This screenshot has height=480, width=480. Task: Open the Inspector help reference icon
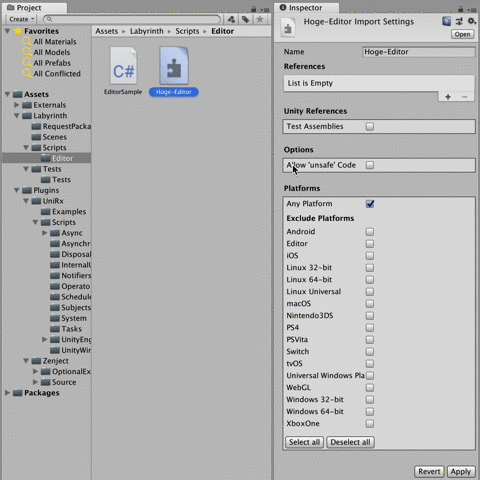coord(446,22)
